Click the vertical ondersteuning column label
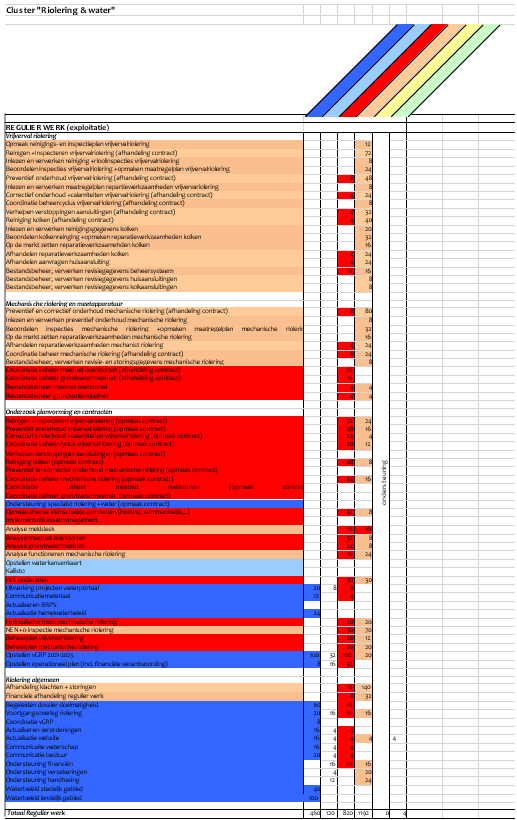Screen dimensions: 517x820 click(384, 482)
